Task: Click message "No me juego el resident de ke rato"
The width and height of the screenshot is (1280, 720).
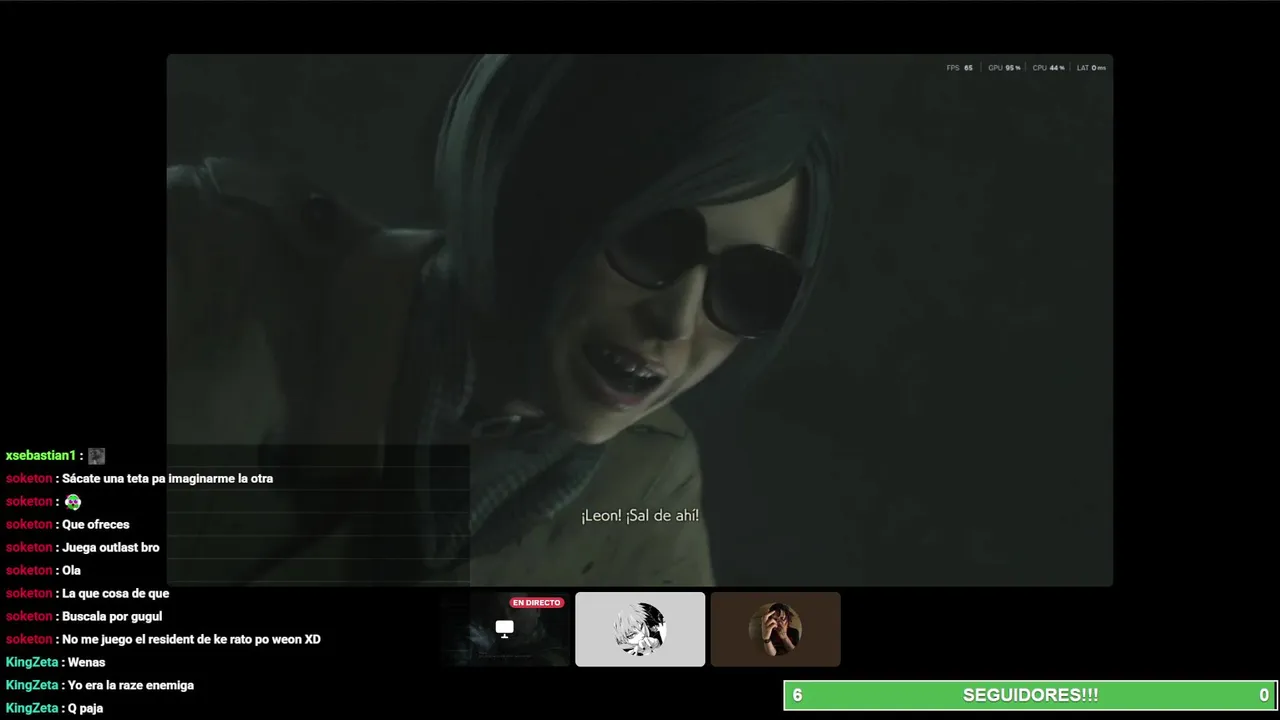Action: 191,640
